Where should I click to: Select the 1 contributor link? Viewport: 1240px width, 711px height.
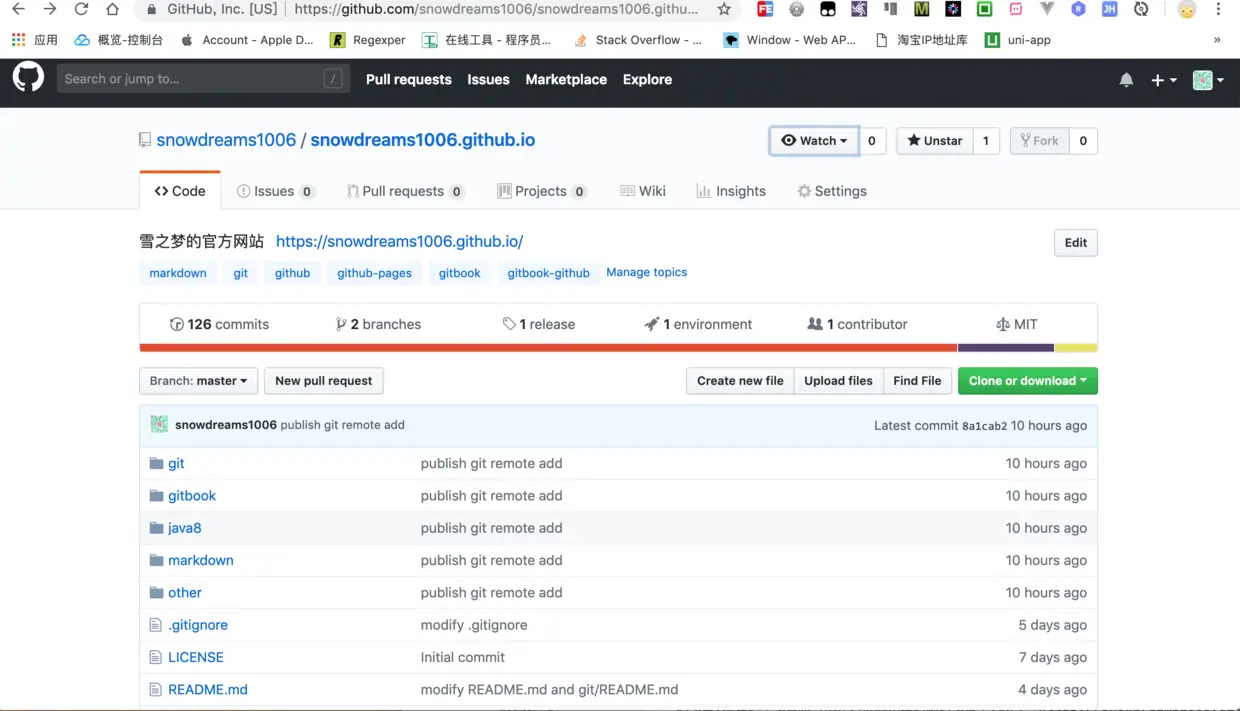point(857,323)
